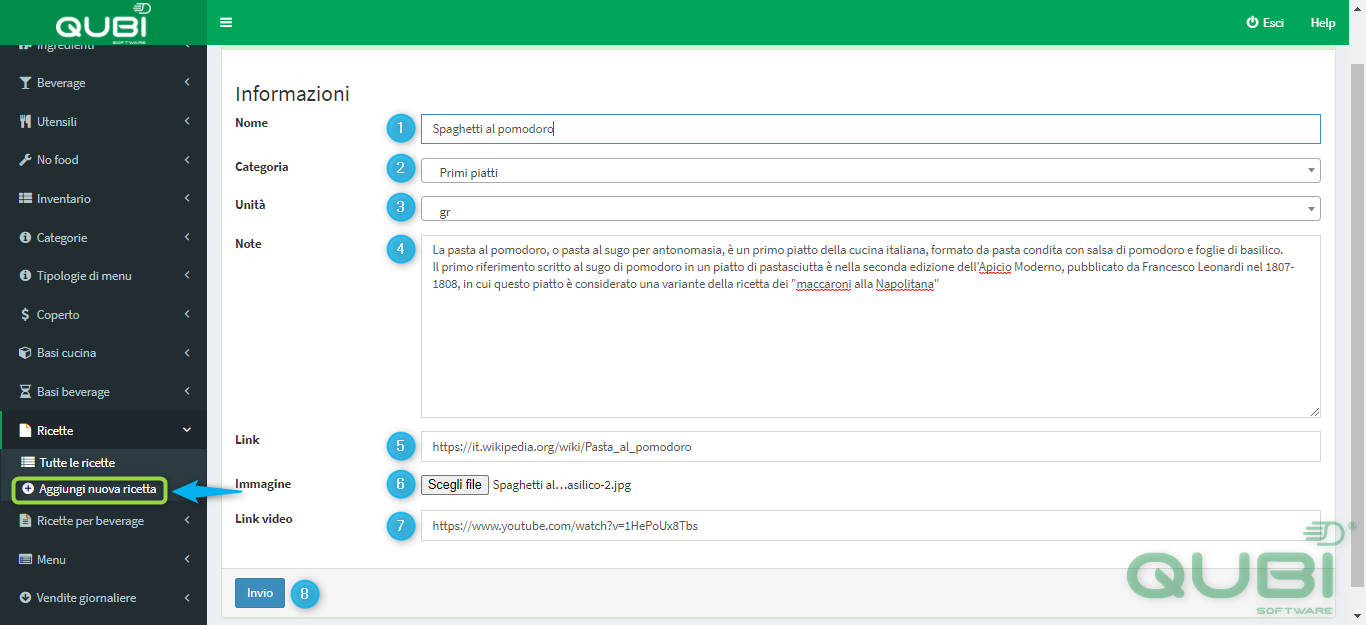
Task: Click the Ricette document icon
Action: coord(25,431)
